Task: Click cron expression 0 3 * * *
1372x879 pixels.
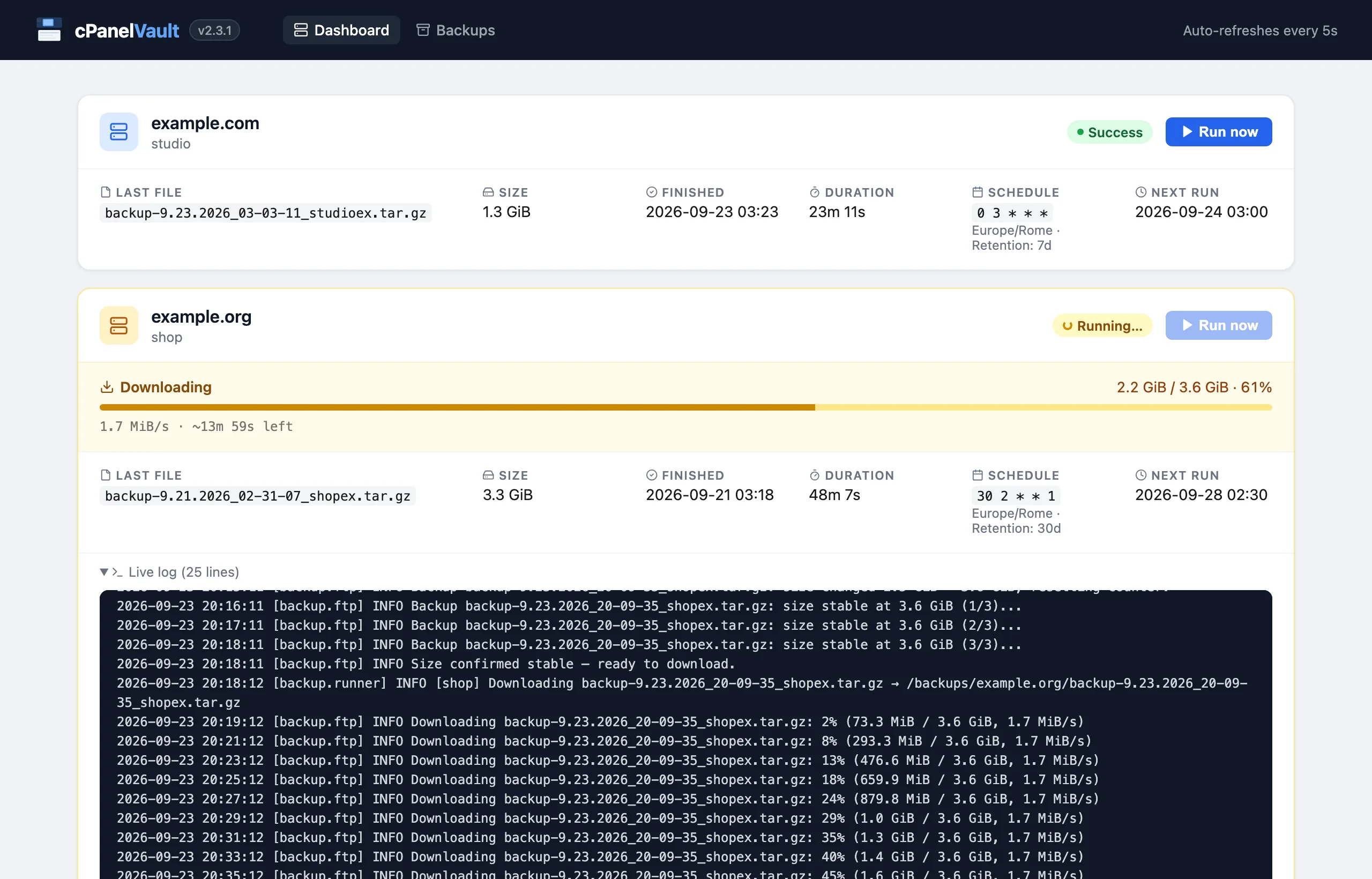Action: coord(1012,213)
